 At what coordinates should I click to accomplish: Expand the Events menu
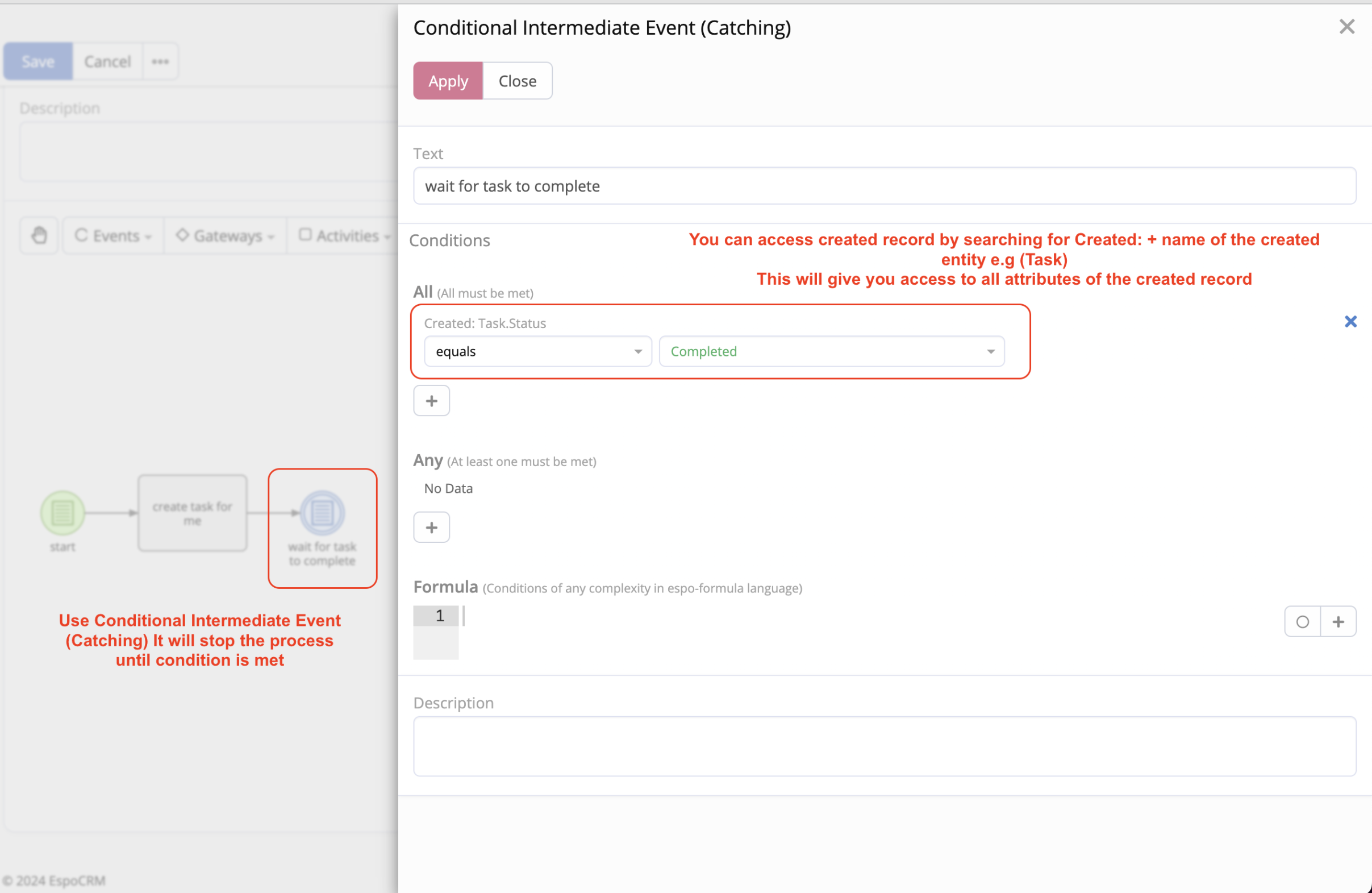tap(113, 235)
